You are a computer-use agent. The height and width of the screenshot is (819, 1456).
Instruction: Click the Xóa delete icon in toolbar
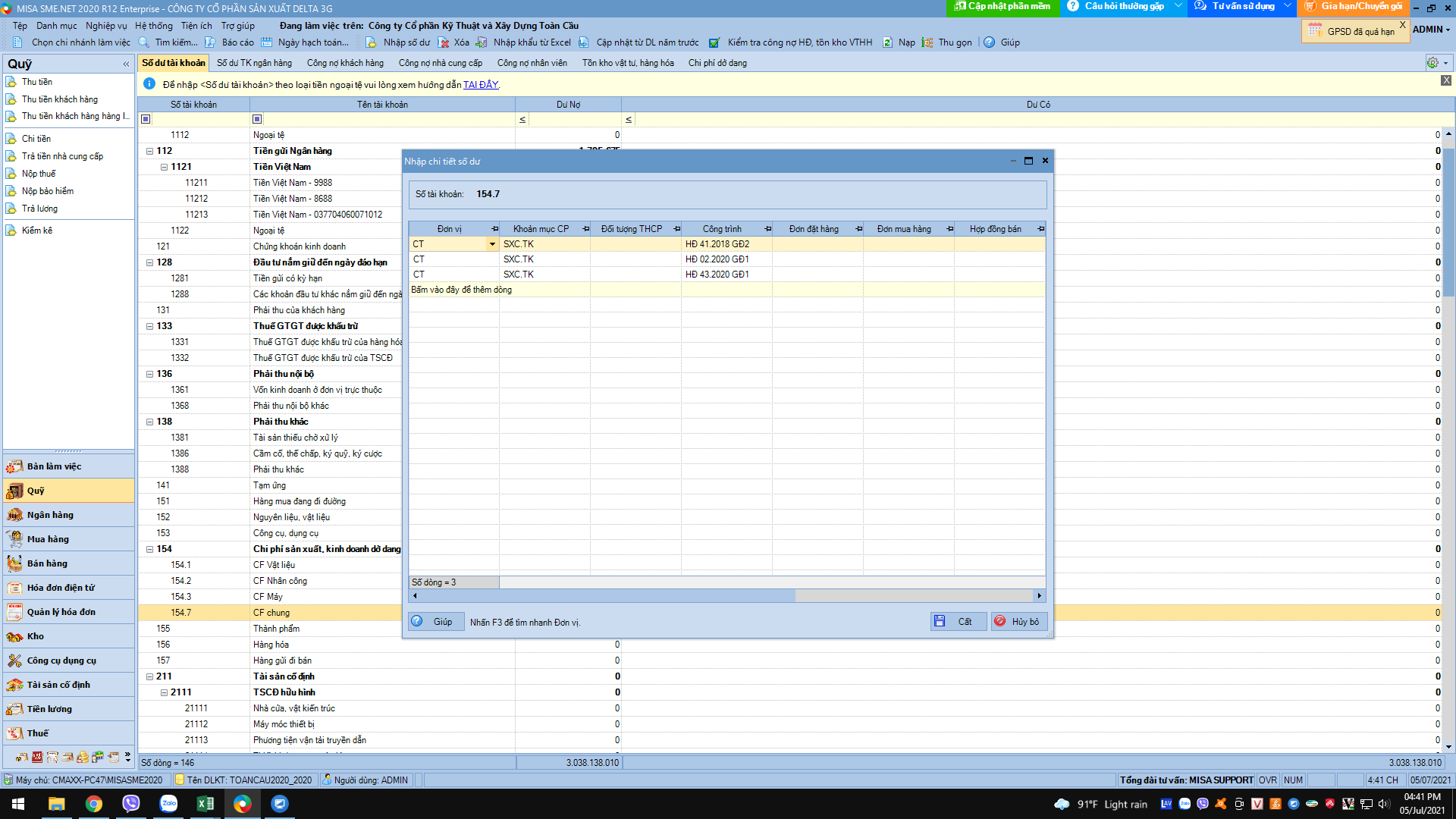pos(444,42)
